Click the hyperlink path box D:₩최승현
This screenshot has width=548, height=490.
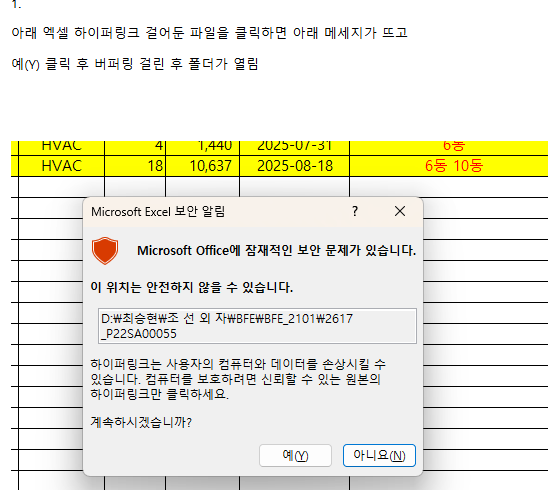[x=257, y=326]
